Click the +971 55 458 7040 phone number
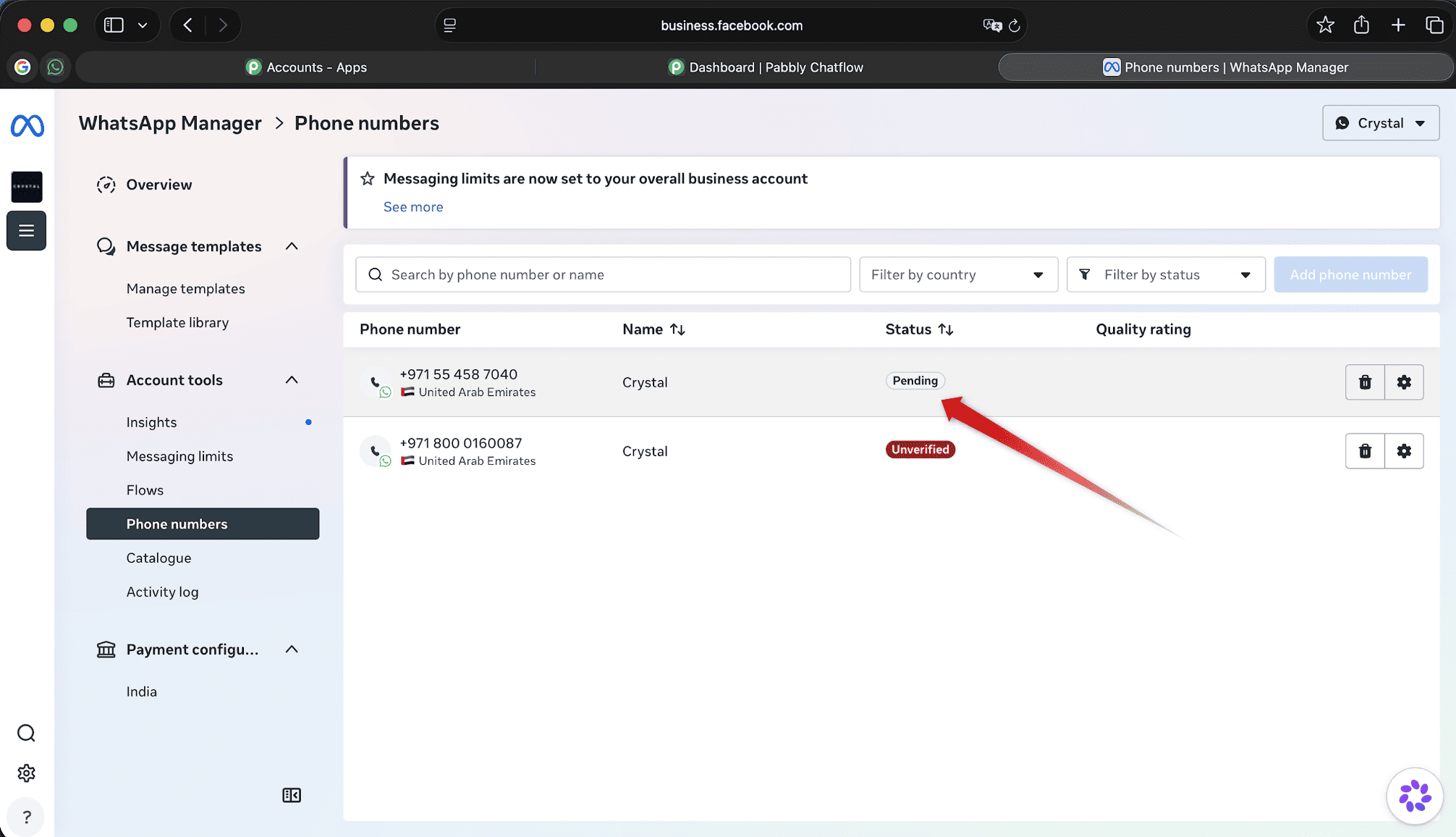The image size is (1456, 837). coord(458,374)
